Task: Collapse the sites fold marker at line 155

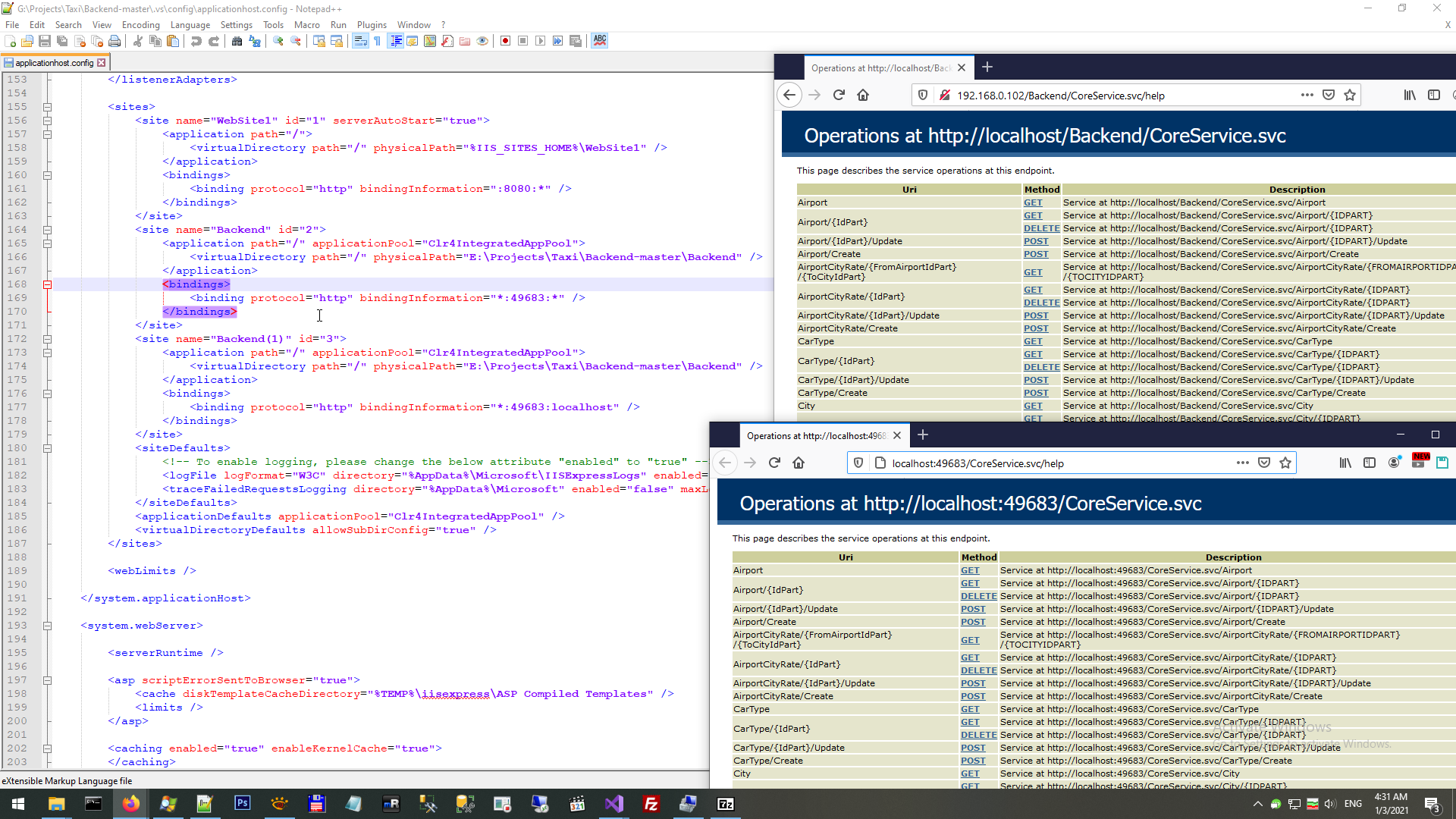Action: (47, 107)
